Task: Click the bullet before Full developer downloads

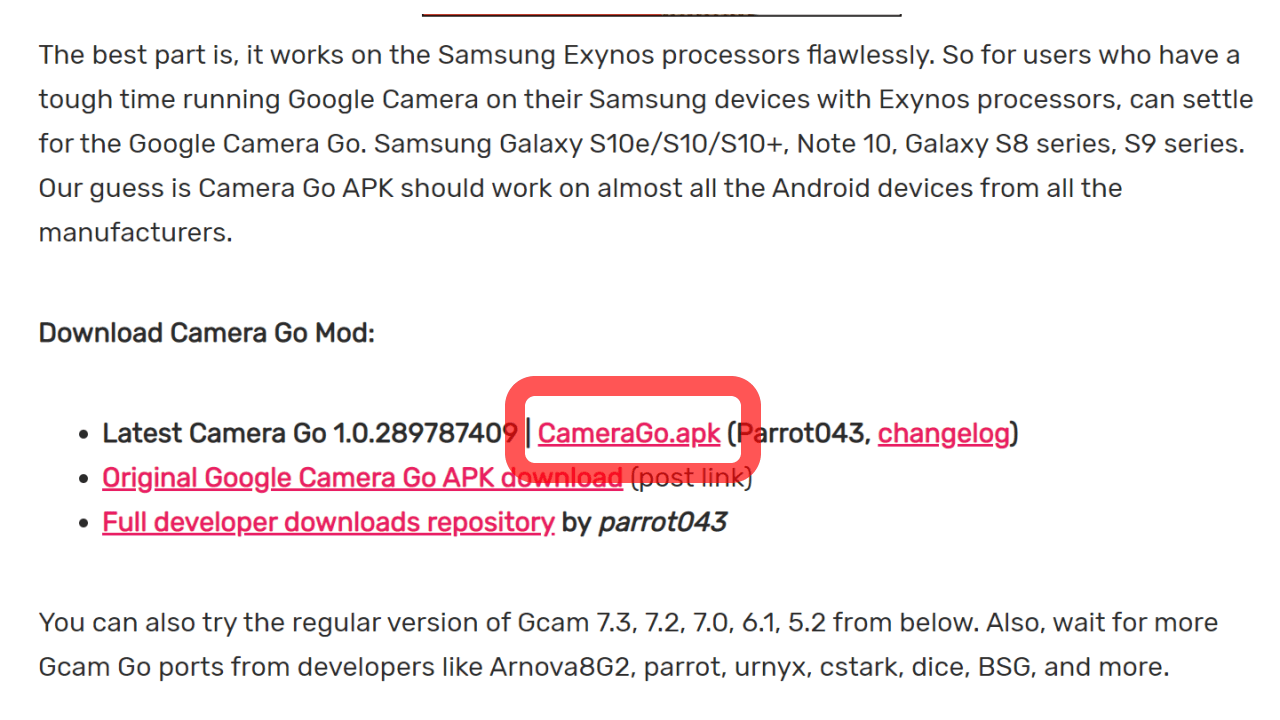Action: click(84, 523)
